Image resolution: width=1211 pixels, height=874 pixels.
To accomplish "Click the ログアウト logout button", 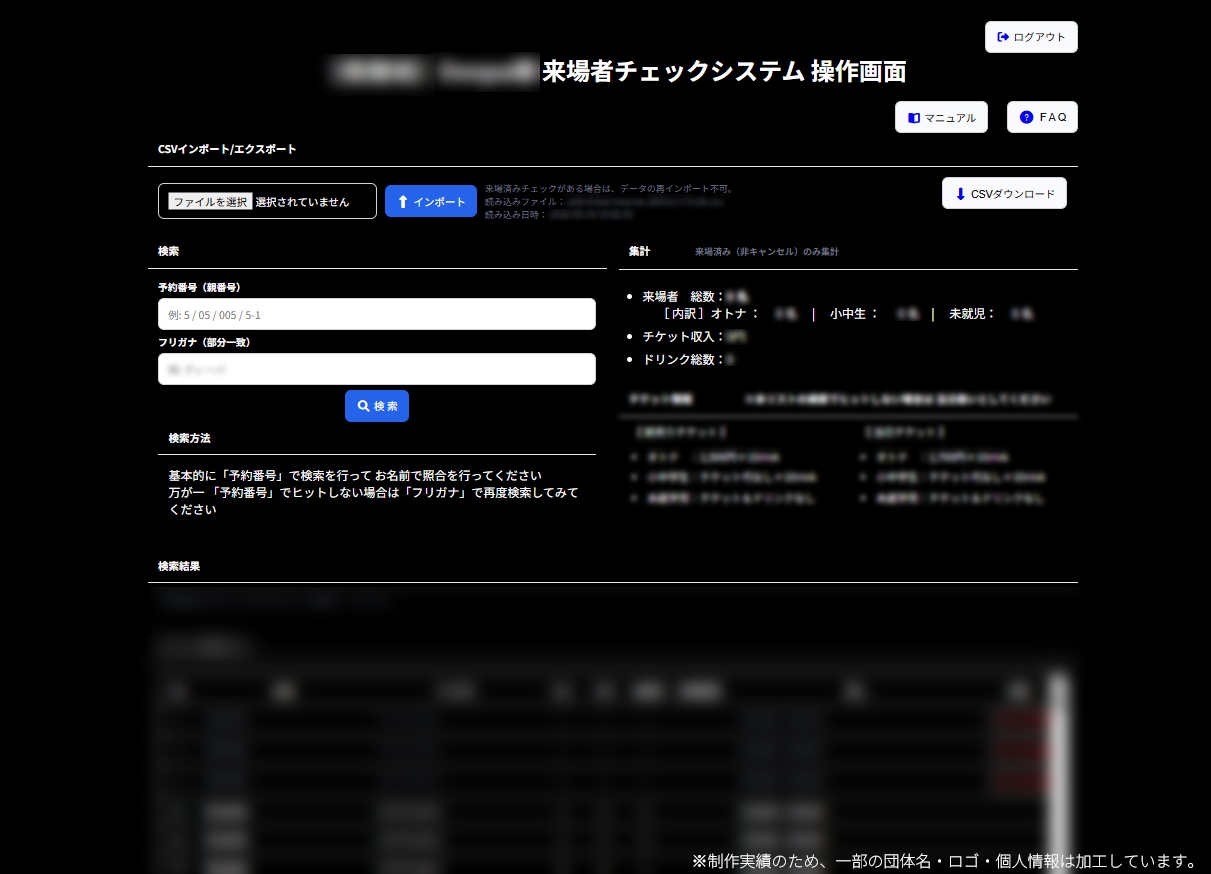I will [1031, 37].
